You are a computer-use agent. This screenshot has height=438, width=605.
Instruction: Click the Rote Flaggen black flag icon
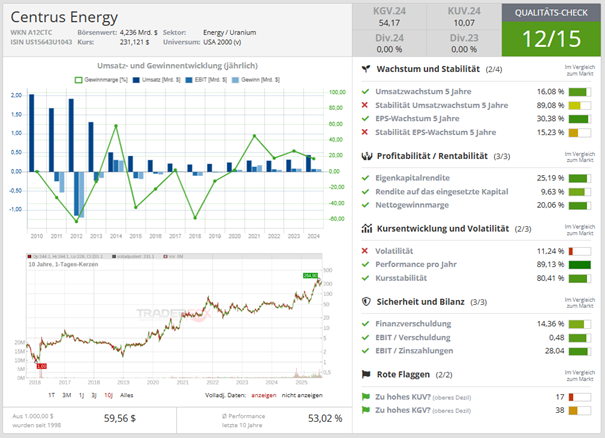[366, 374]
